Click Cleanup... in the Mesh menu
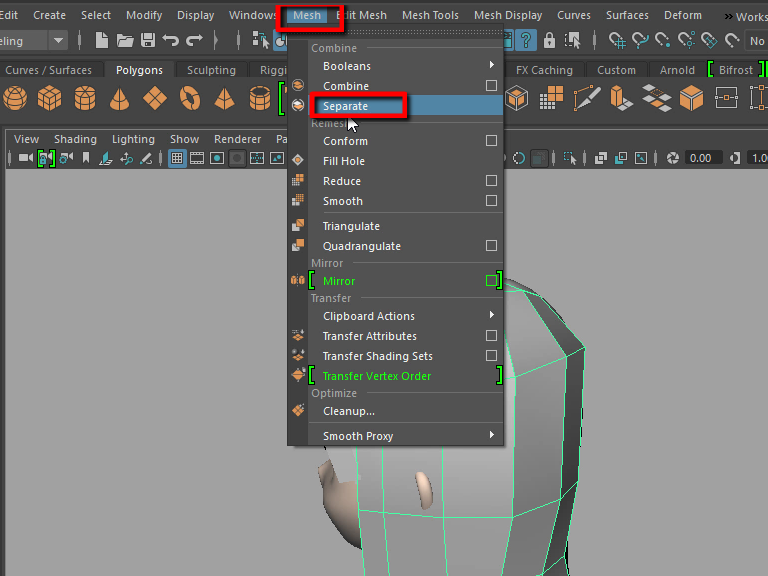The image size is (768, 576). tap(349, 411)
